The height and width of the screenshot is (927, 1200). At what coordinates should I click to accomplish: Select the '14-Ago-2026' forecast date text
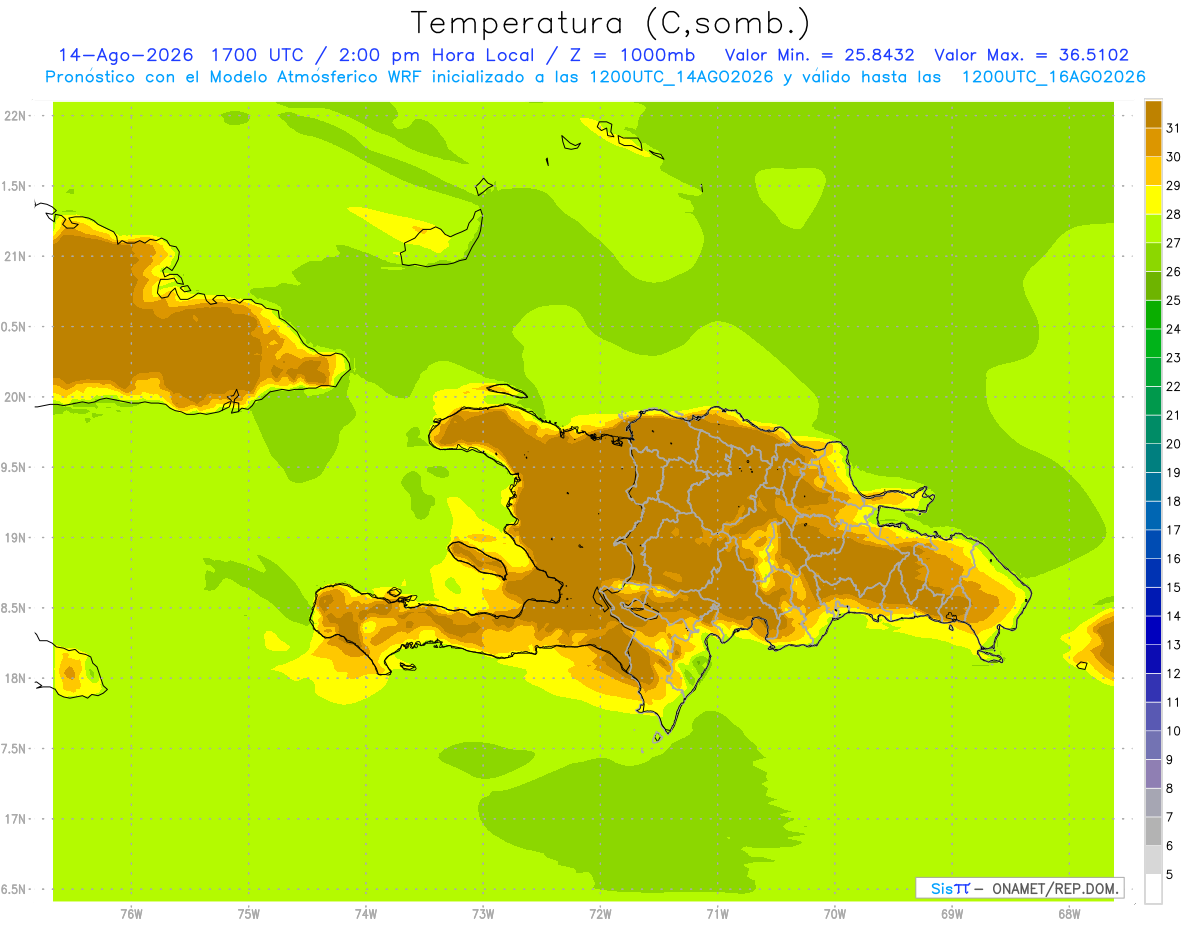point(125,55)
